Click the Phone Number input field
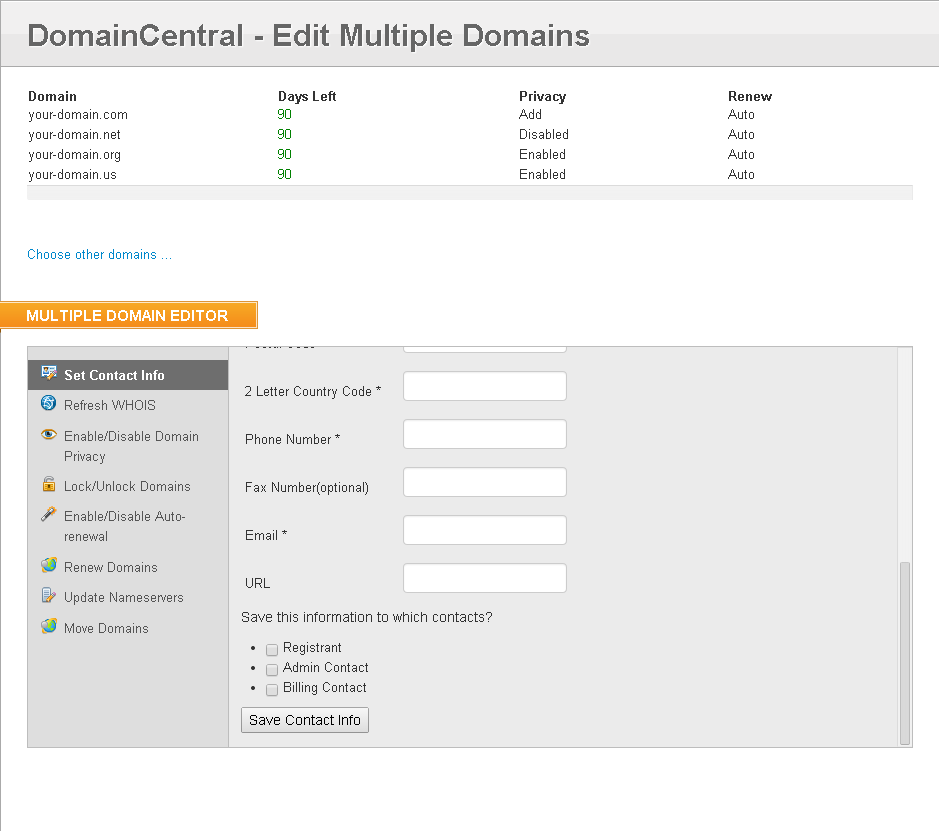939x831 pixels. [x=485, y=434]
